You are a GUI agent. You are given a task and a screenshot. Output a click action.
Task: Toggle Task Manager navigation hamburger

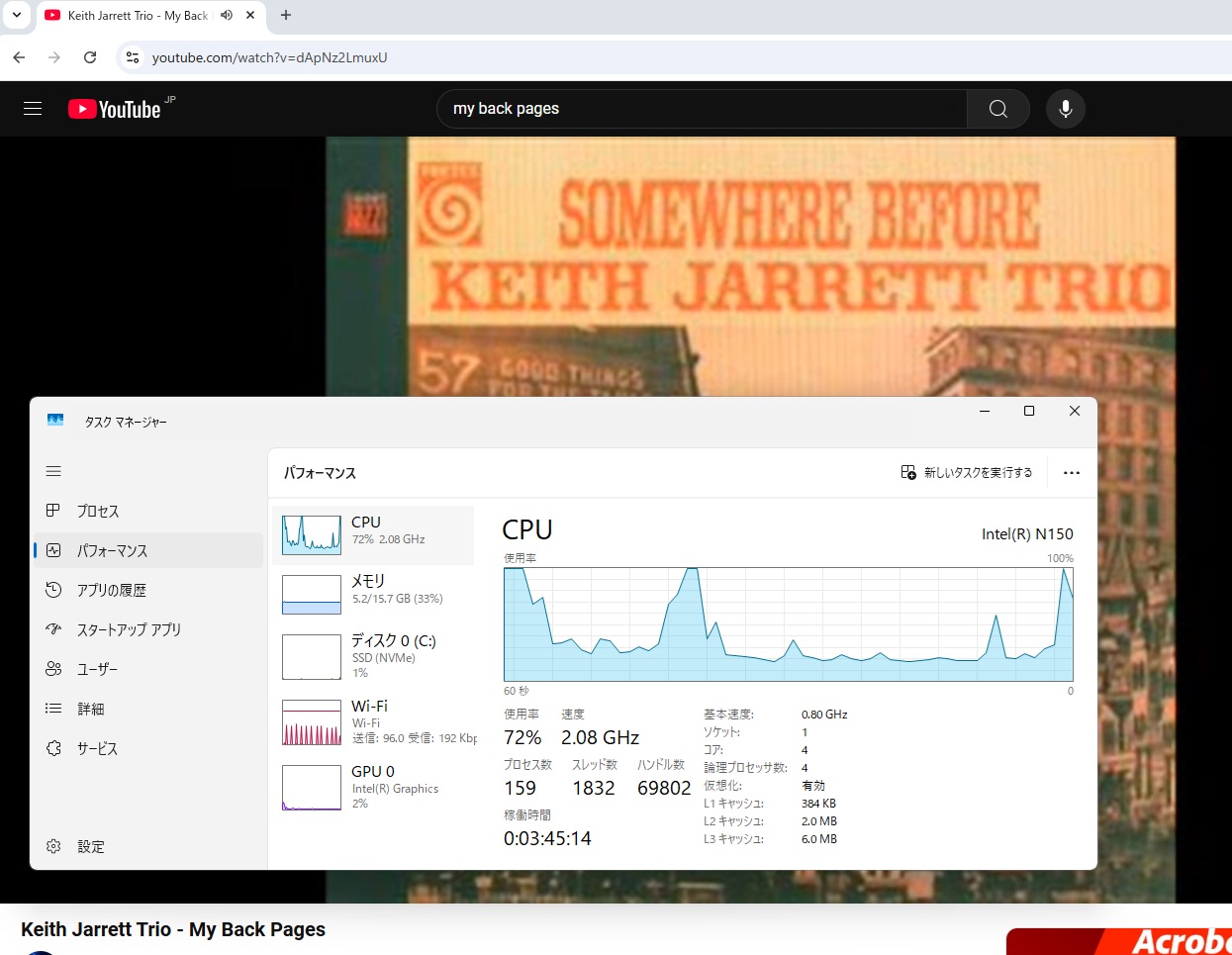(53, 471)
